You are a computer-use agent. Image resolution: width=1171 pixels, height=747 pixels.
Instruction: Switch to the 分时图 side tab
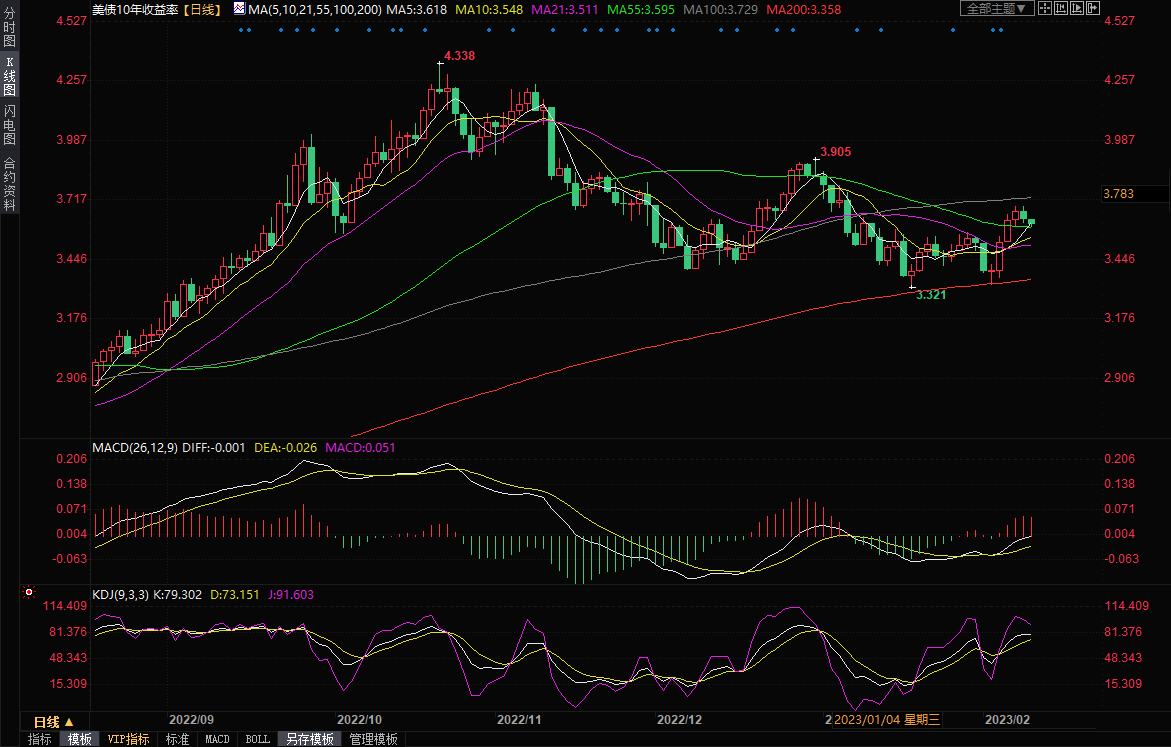(x=9, y=29)
